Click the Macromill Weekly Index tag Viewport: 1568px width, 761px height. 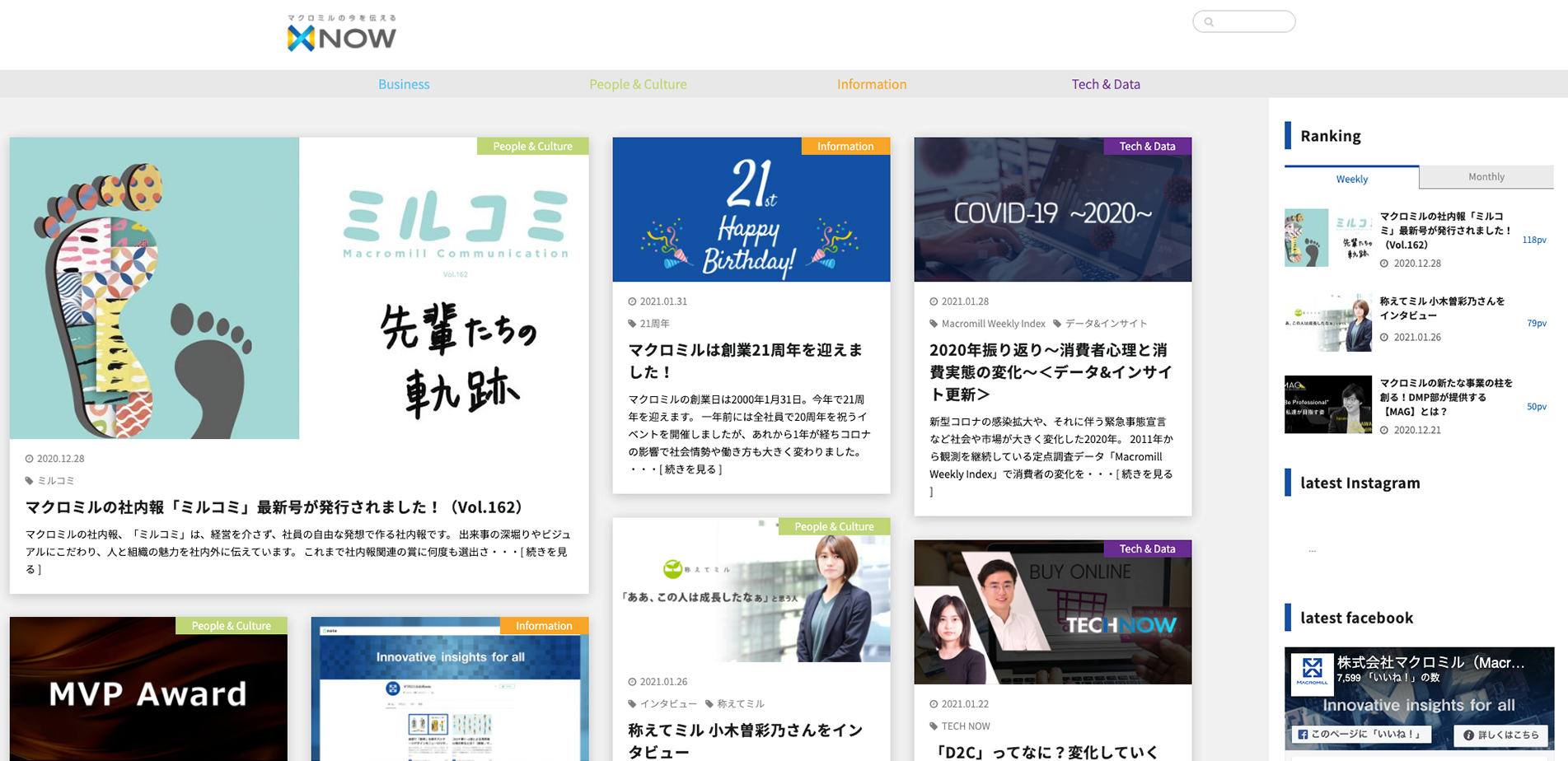pyautogui.click(x=993, y=324)
